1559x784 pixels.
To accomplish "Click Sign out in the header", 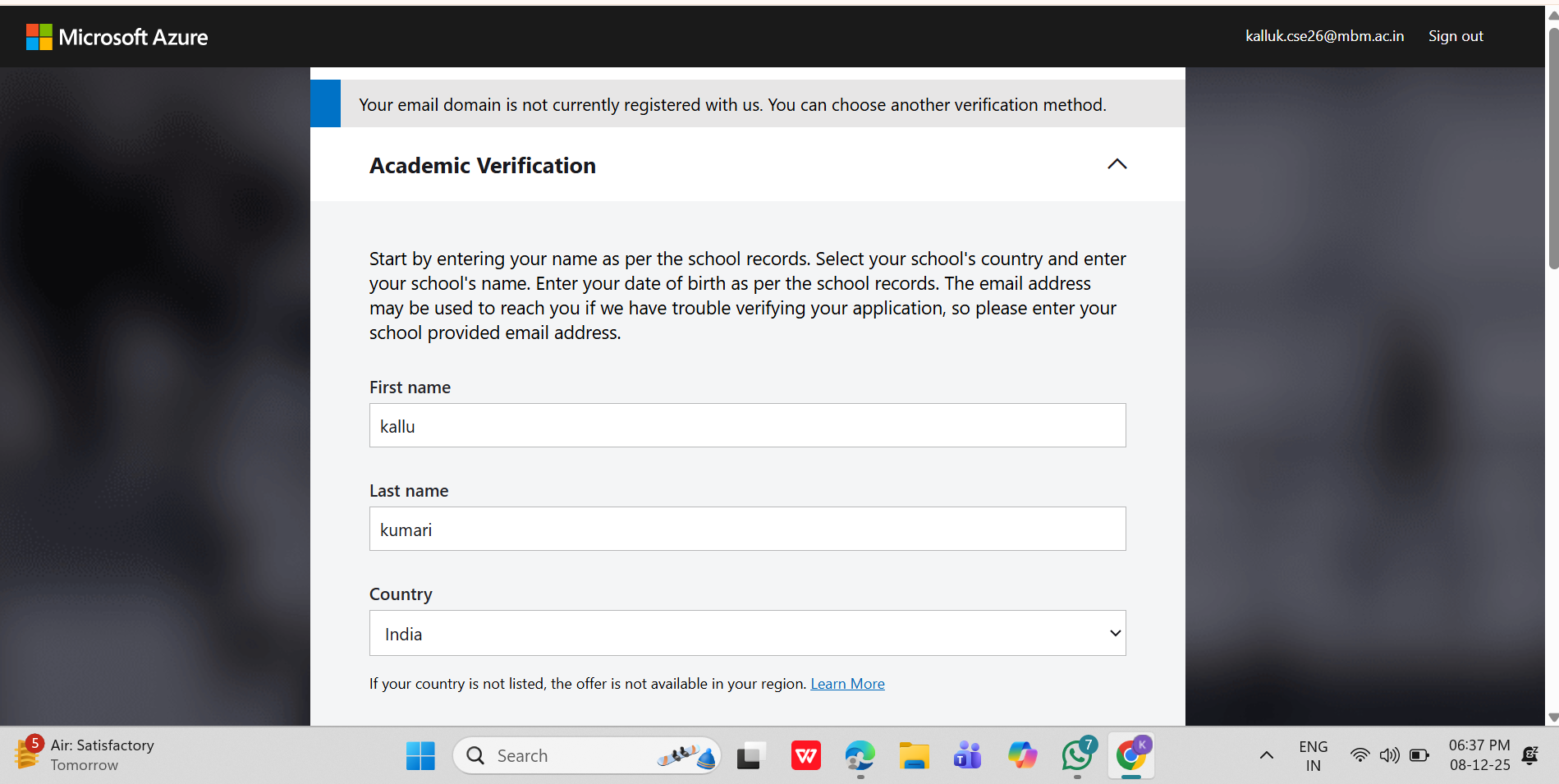I will coord(1456,36).
